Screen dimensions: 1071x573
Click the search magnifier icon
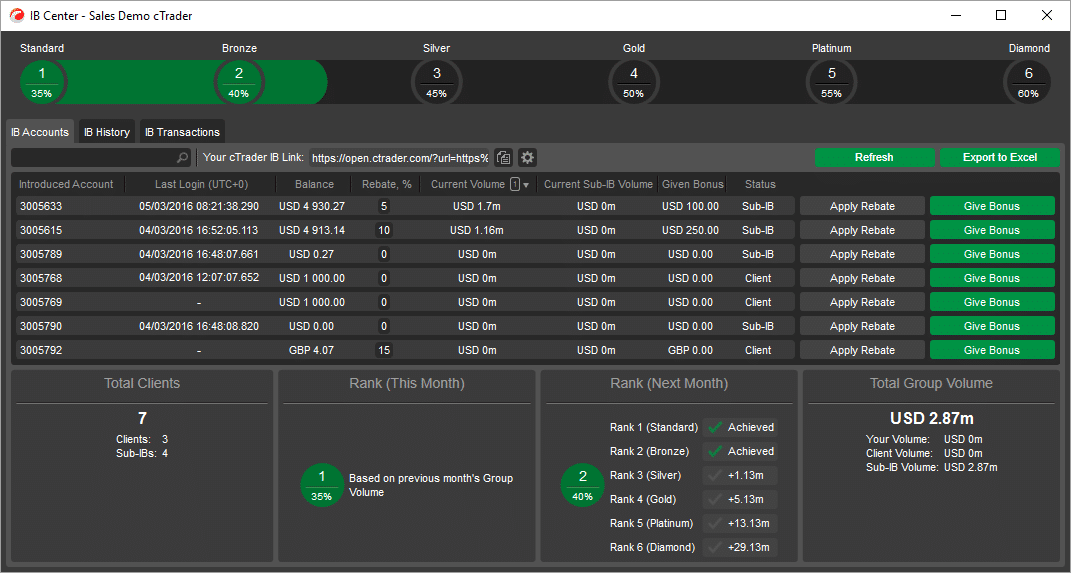pyautogui.click(x=182, y=158)
